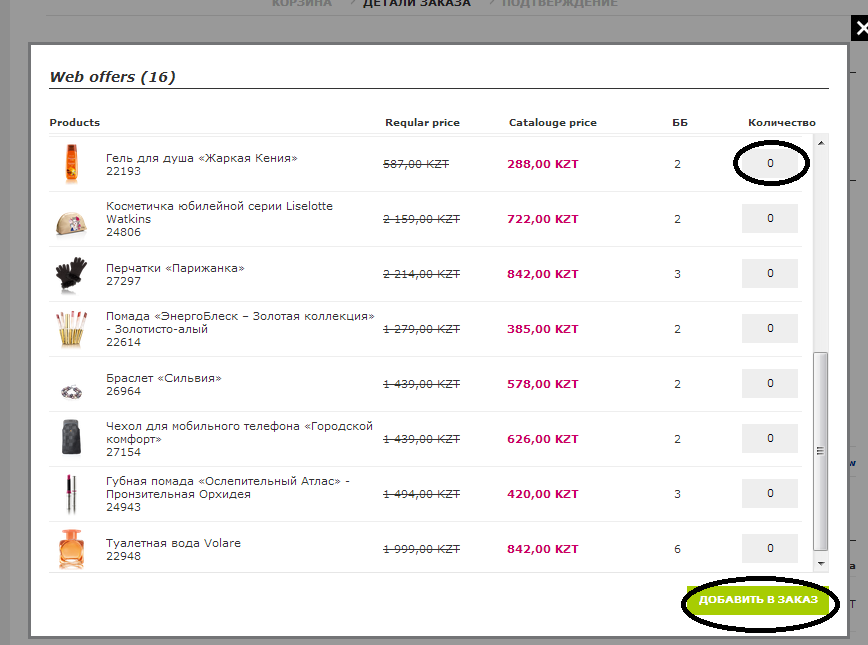Click the scrollbar down arrow
Viewport: 868px width, 645px height.
[x=822, y=564]
